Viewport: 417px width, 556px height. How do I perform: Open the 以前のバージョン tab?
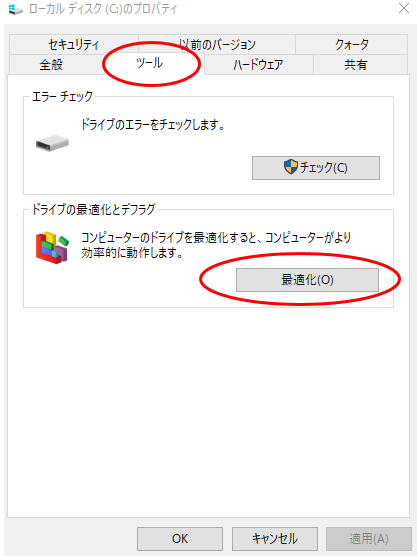[217, 44]
